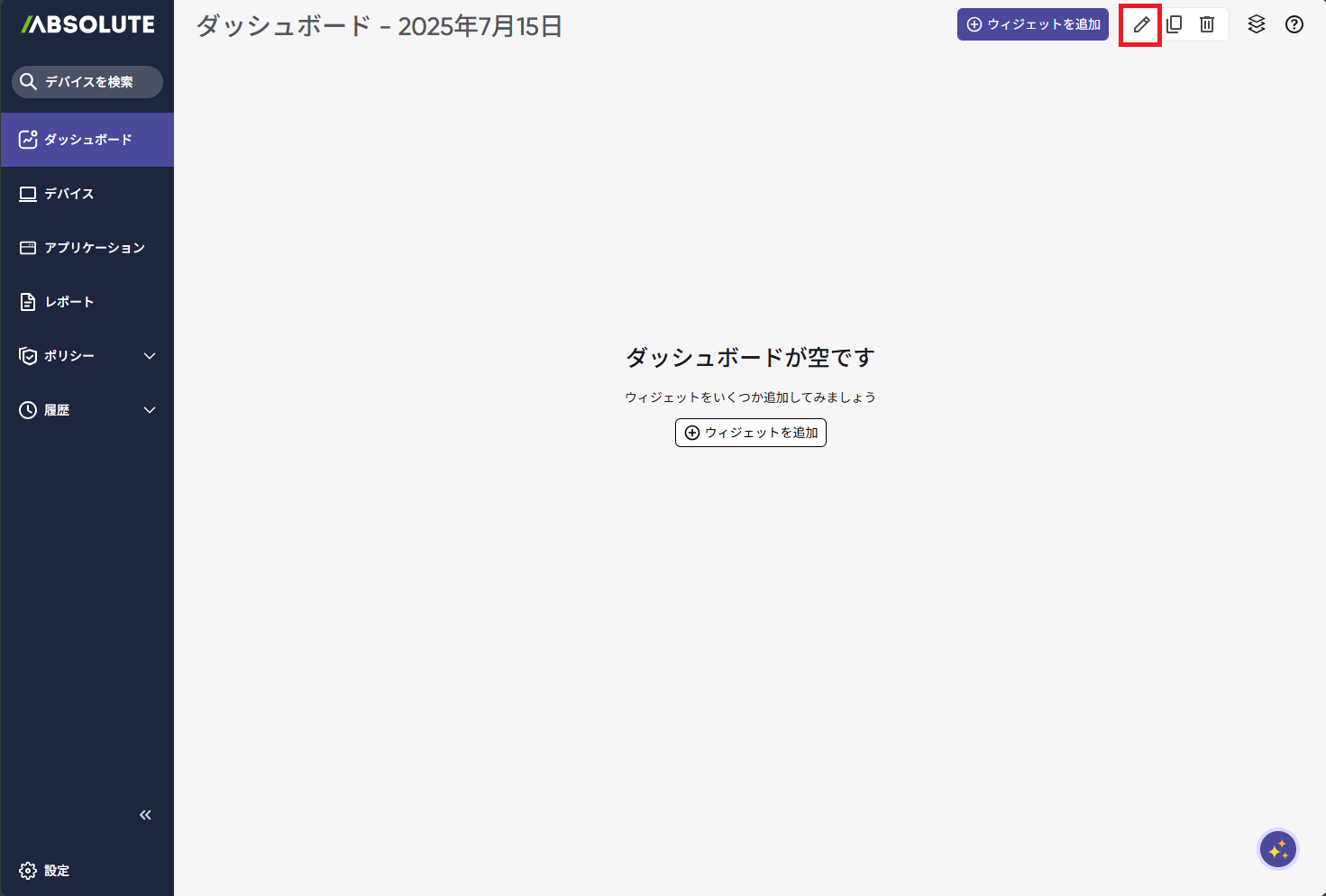Open the ダッシュボード sidebar item
This screenshot has width=1326, height=896.
click(87, 140)
